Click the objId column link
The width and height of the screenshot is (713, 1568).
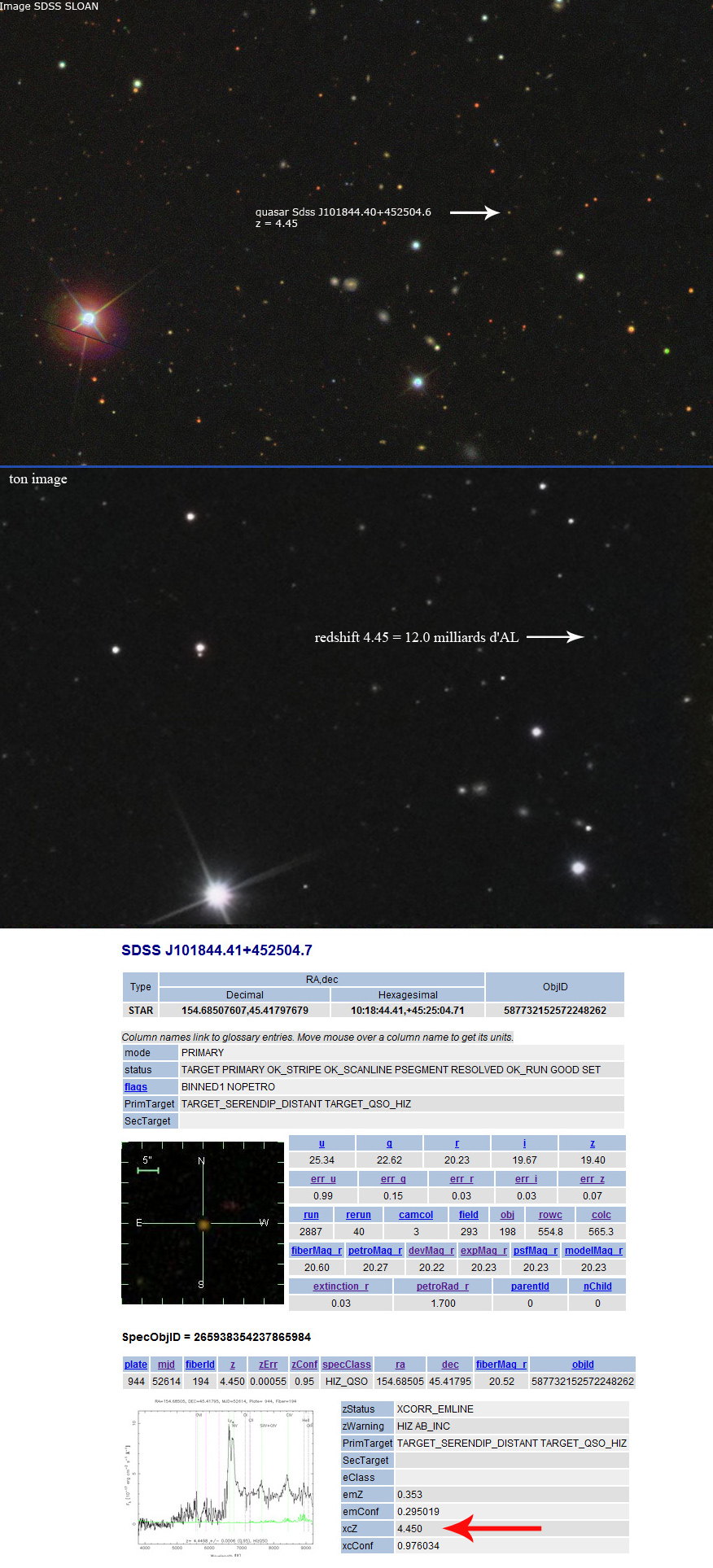583,1365
